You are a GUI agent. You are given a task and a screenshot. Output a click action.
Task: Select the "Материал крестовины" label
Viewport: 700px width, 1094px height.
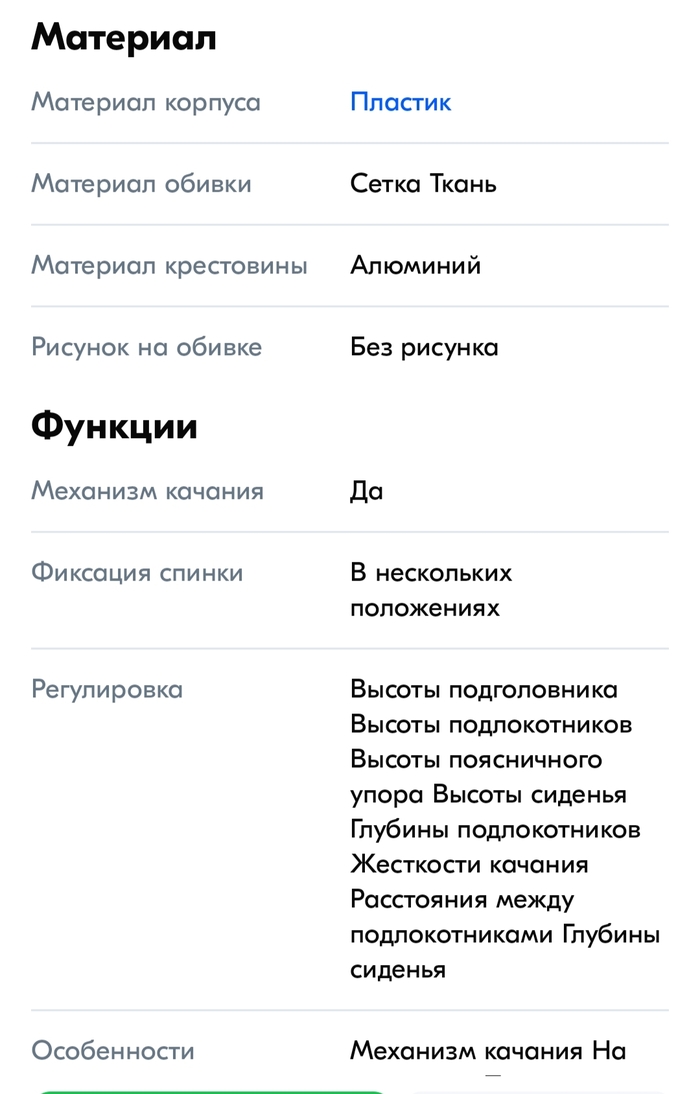point(169,265)
